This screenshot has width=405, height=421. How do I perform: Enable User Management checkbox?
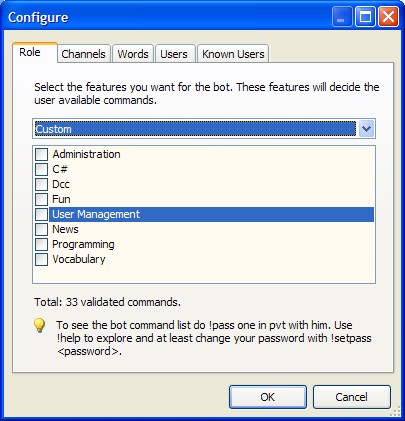[41, 214]
